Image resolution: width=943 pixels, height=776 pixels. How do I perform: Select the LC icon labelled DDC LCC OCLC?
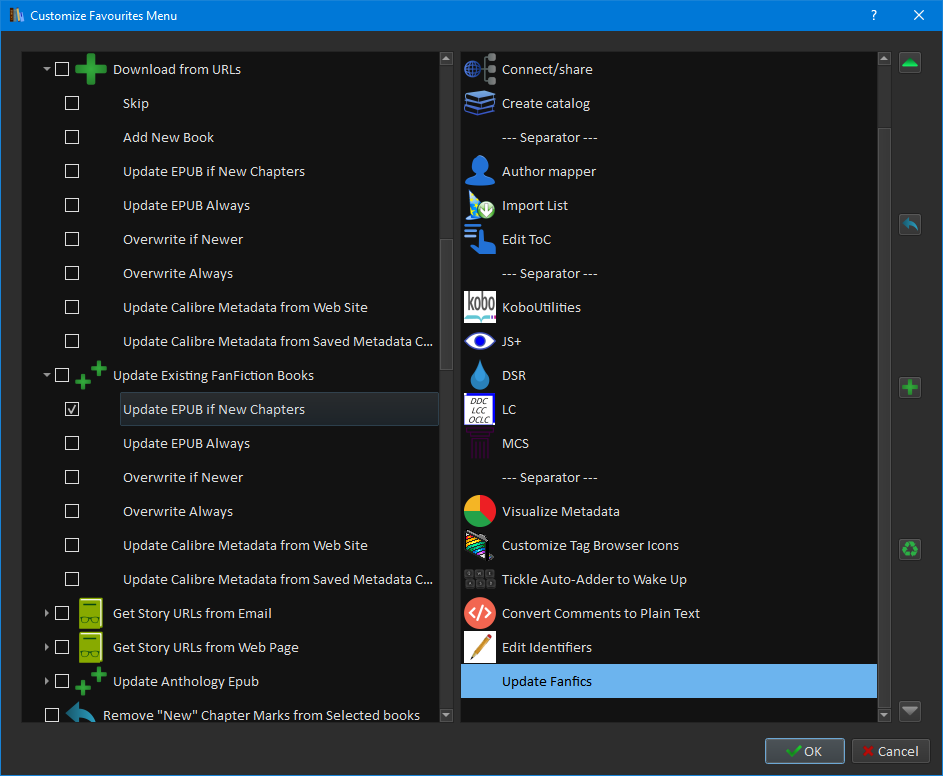point(479,410)
